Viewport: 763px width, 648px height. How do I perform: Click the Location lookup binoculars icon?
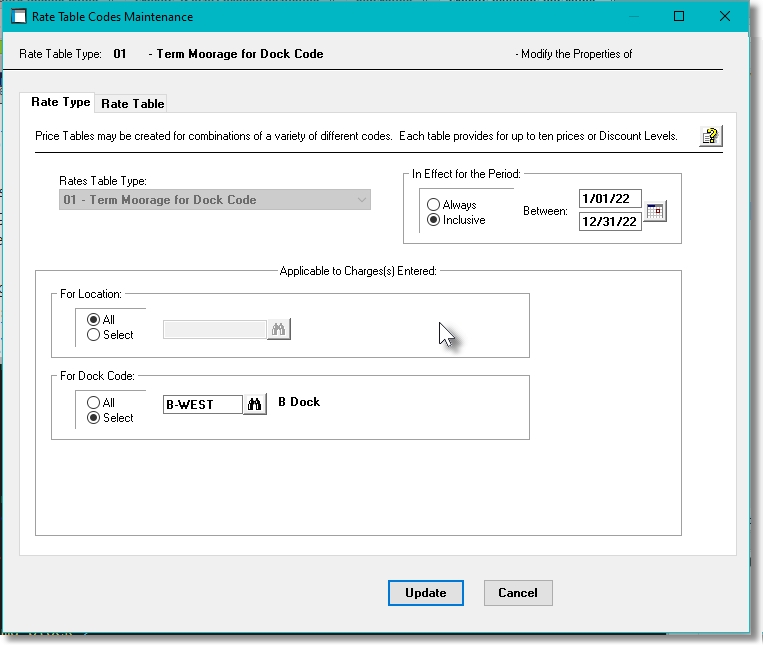pos(278,329)
